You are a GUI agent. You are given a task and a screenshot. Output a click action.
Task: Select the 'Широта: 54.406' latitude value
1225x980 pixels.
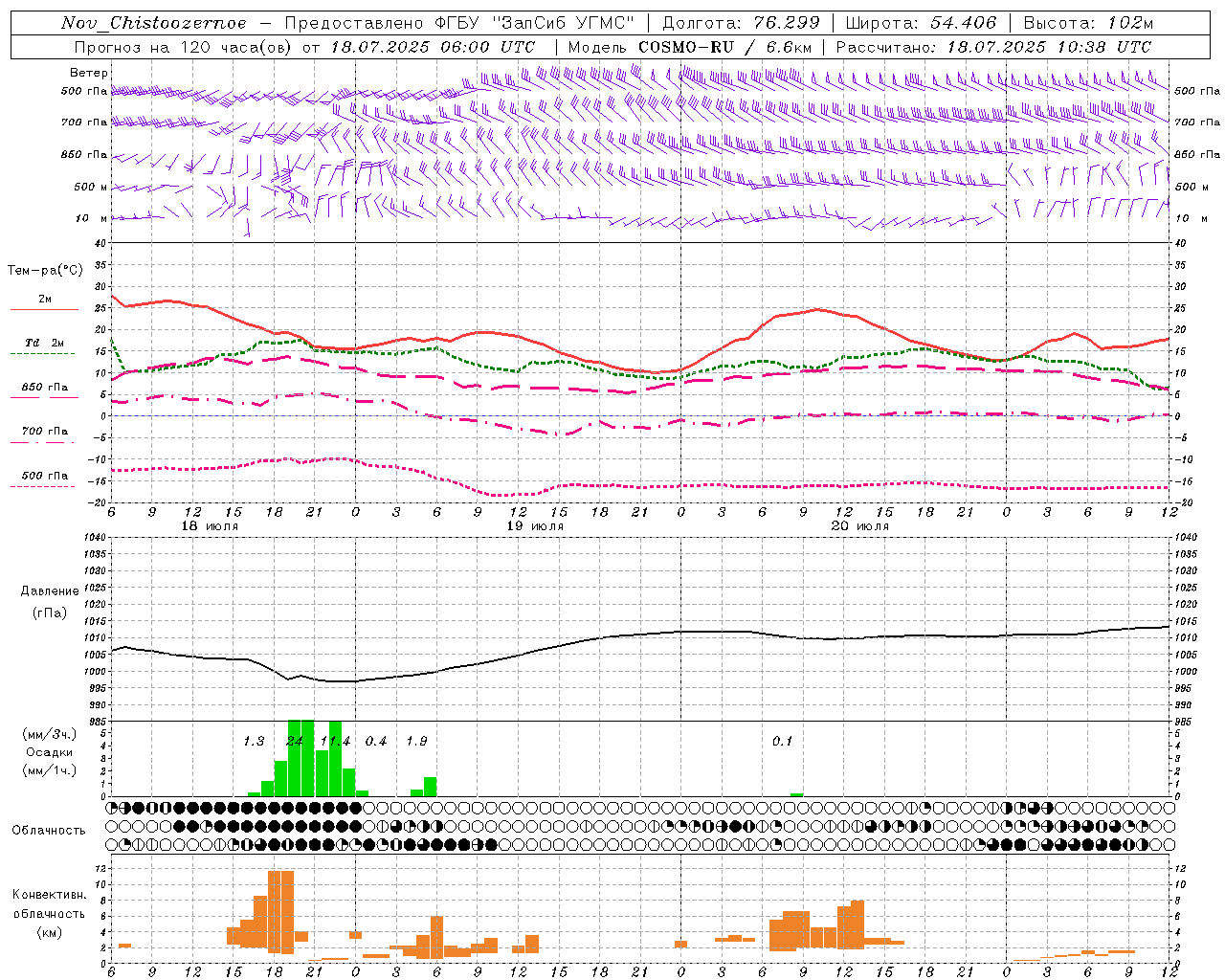[x=921, y=23]
